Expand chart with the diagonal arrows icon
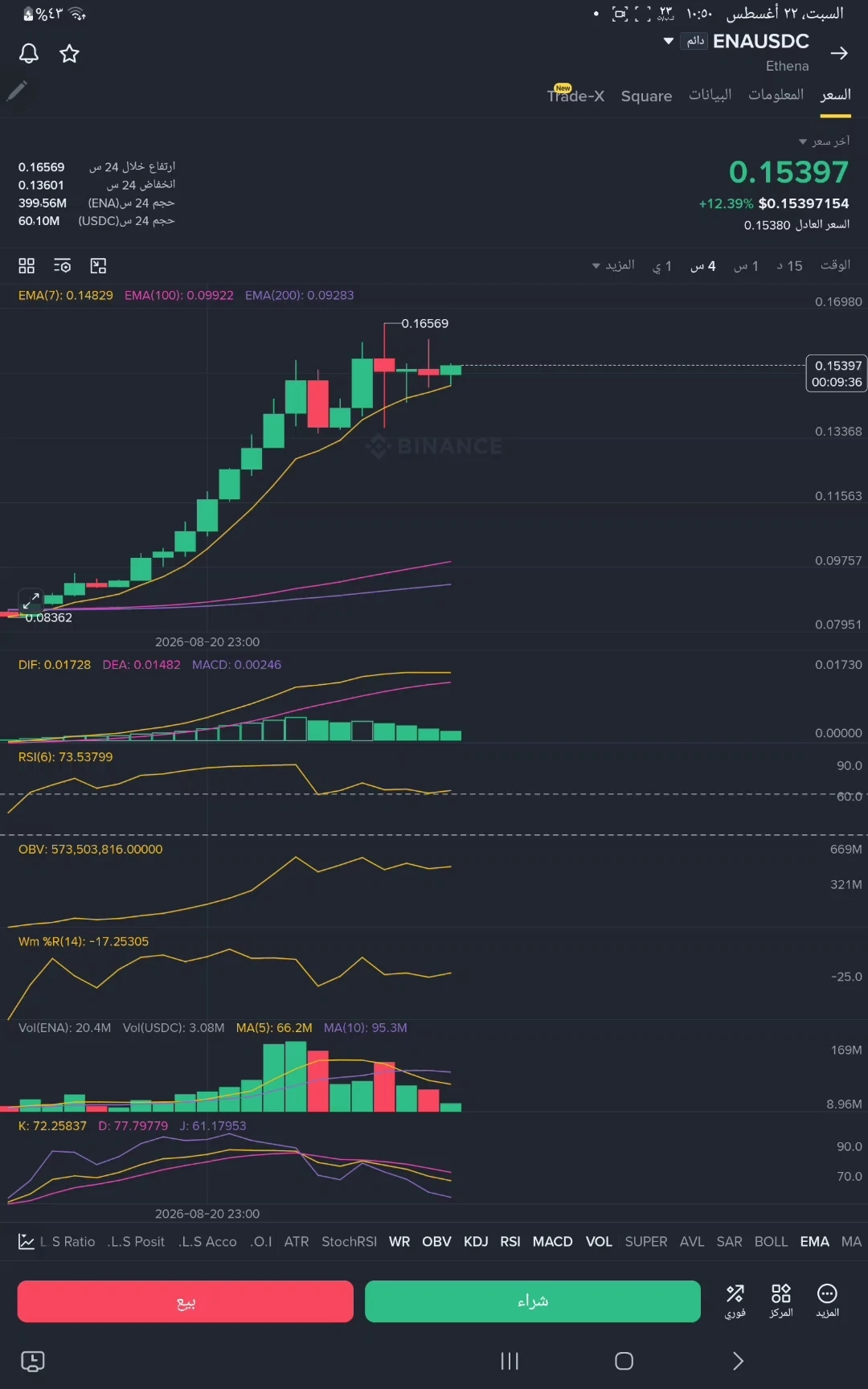The image size is (868, 1389). pyautogui.click(x=31, y=600)
